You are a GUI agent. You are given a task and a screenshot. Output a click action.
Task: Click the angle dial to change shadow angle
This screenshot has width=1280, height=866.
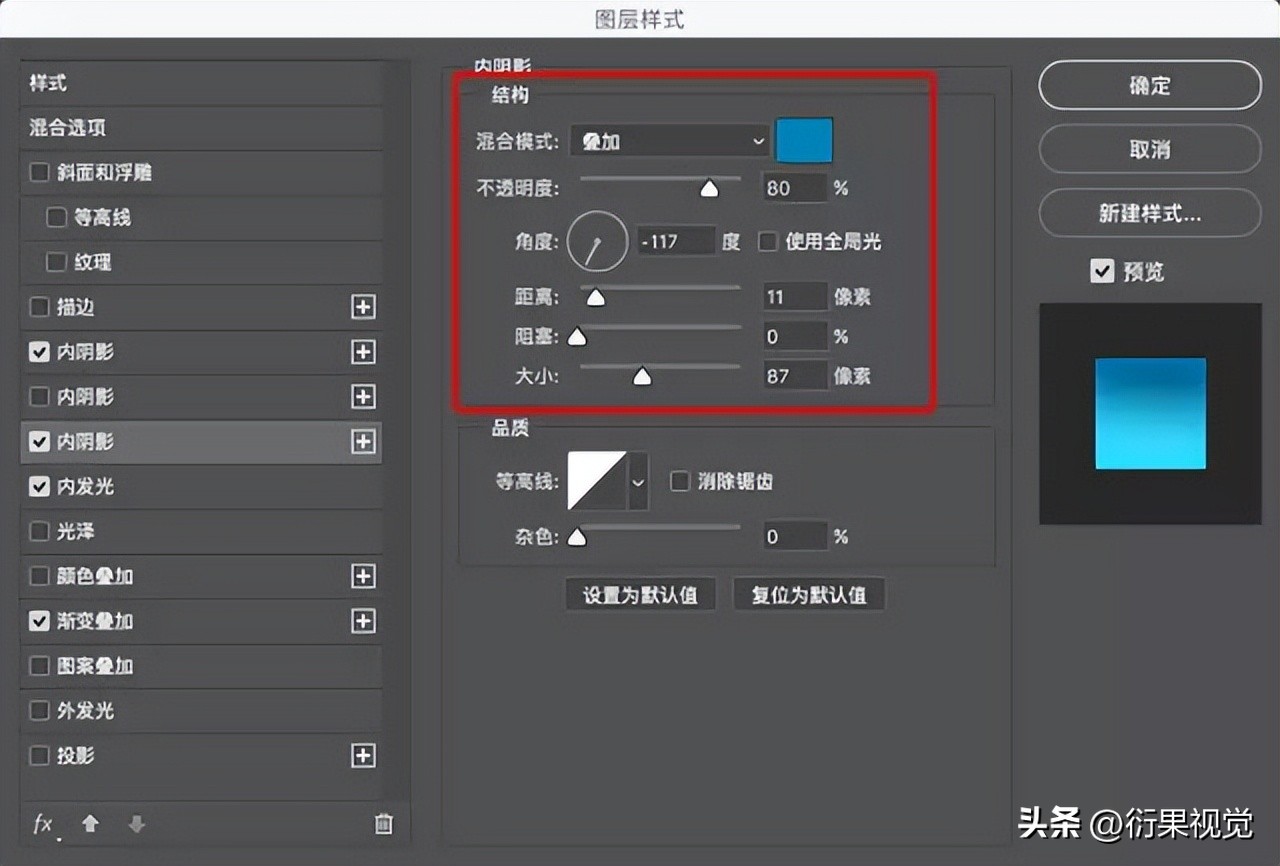[596, 242]
